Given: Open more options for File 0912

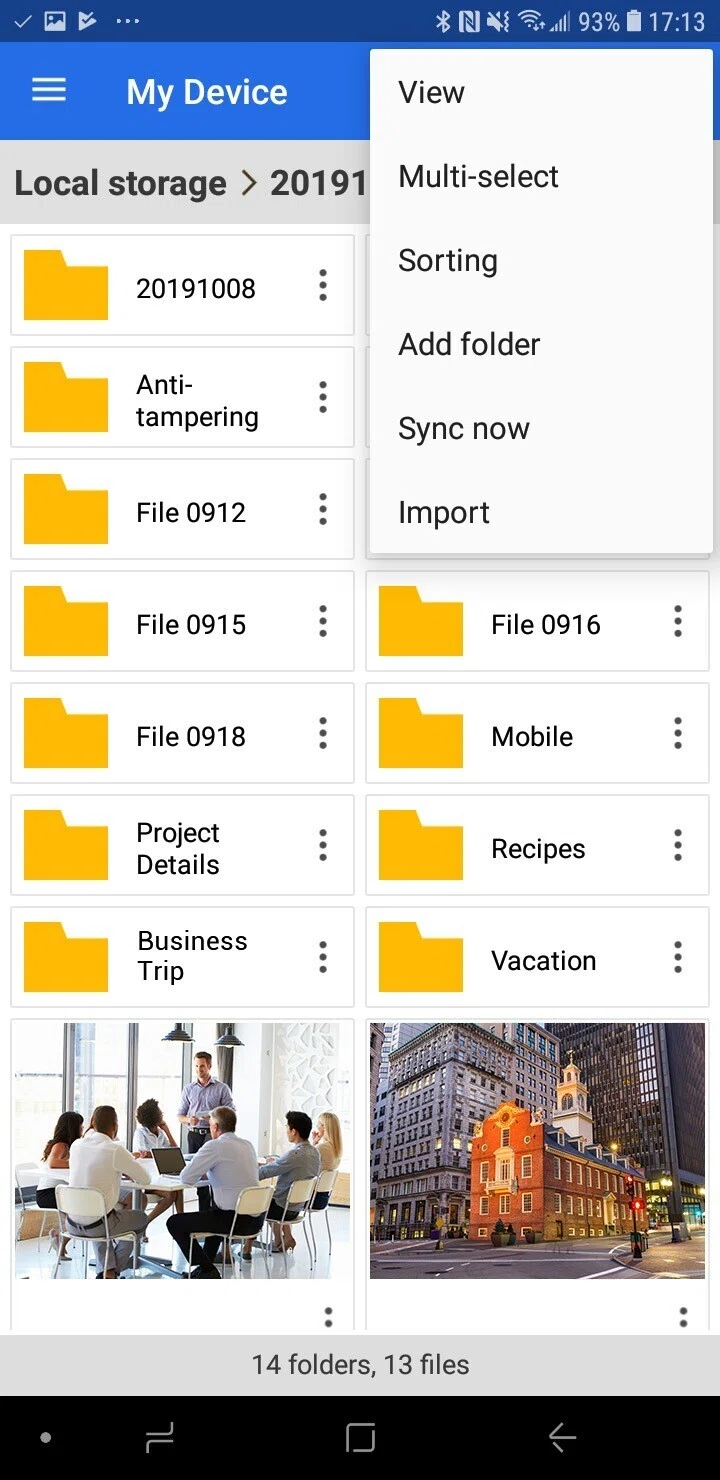Looking at the screenshot, I should tap(322, 509).
